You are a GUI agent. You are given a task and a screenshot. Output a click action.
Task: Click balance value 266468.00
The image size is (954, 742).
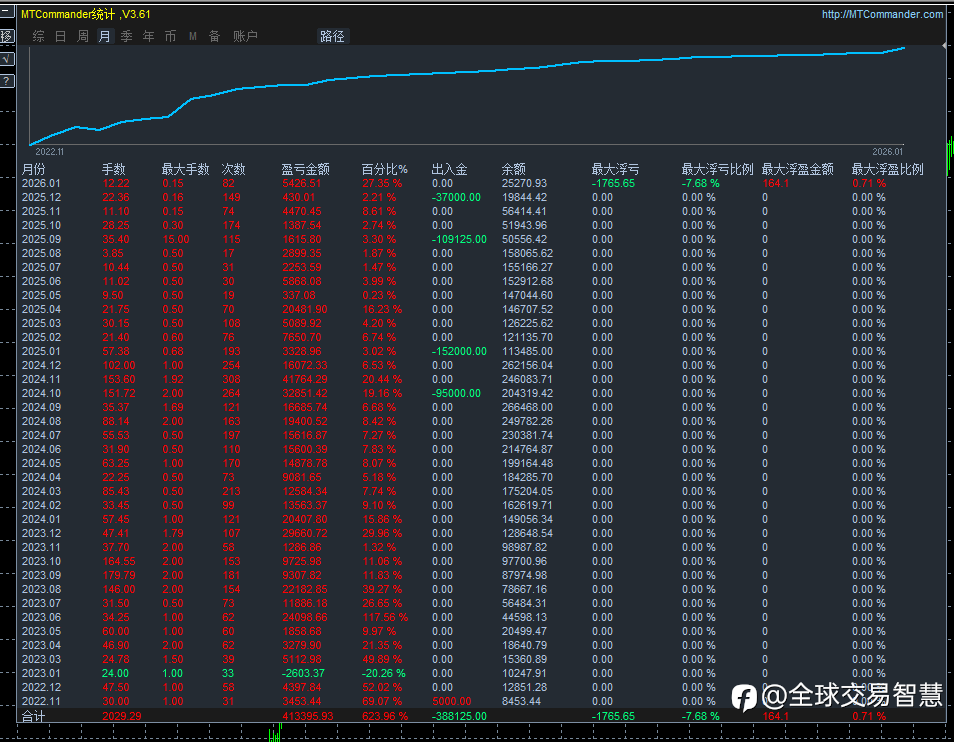click(527, 407)
